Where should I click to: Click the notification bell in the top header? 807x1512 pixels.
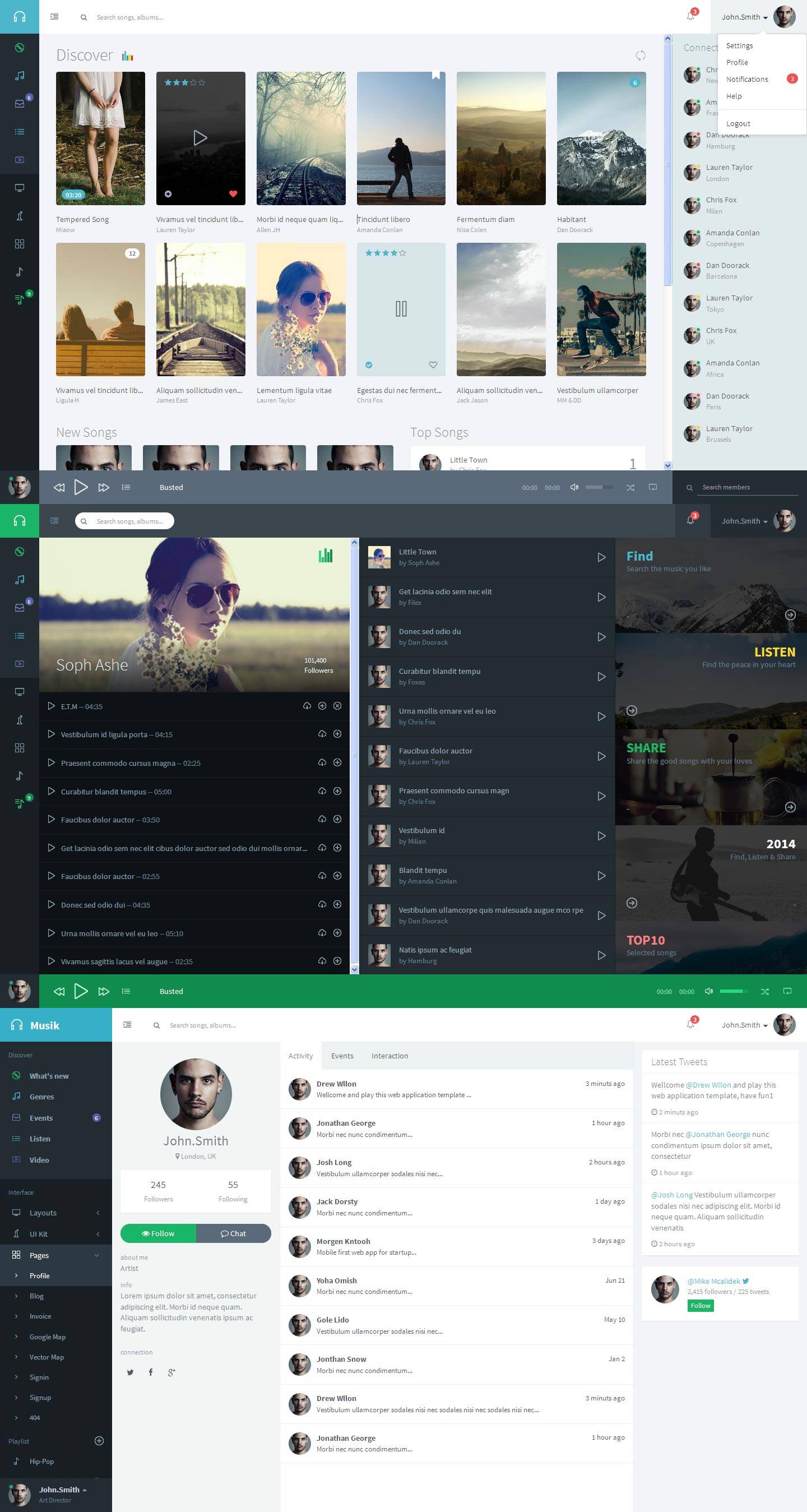[x=691, y=16]
